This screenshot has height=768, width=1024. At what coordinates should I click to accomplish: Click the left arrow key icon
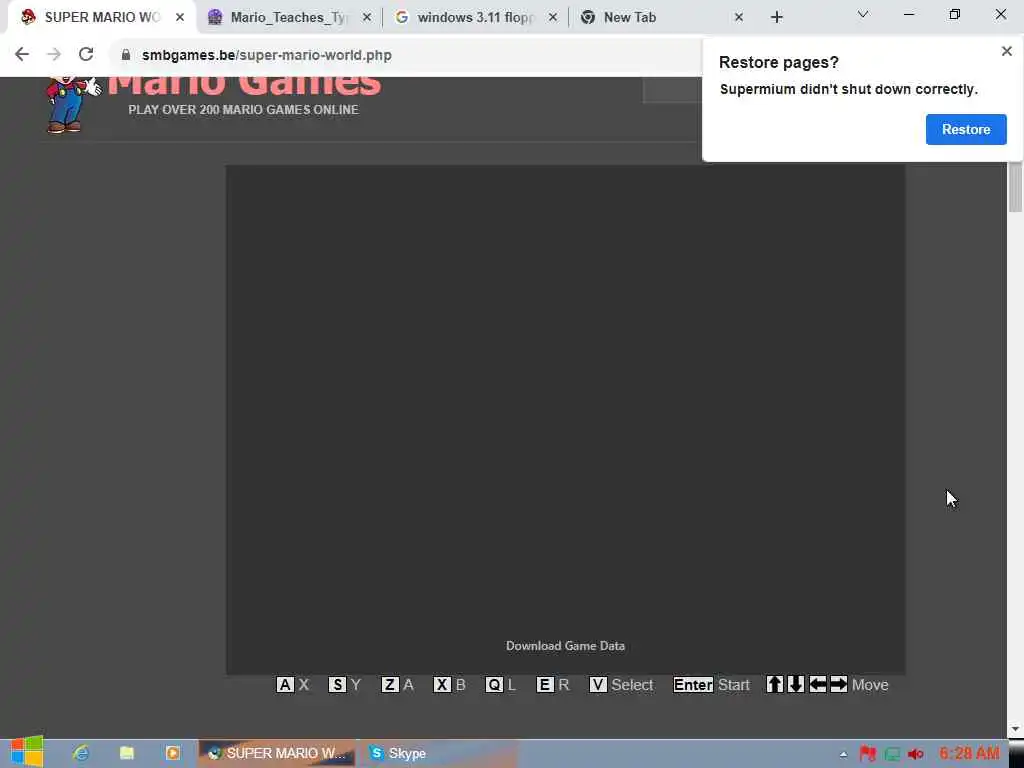[818, 684]
